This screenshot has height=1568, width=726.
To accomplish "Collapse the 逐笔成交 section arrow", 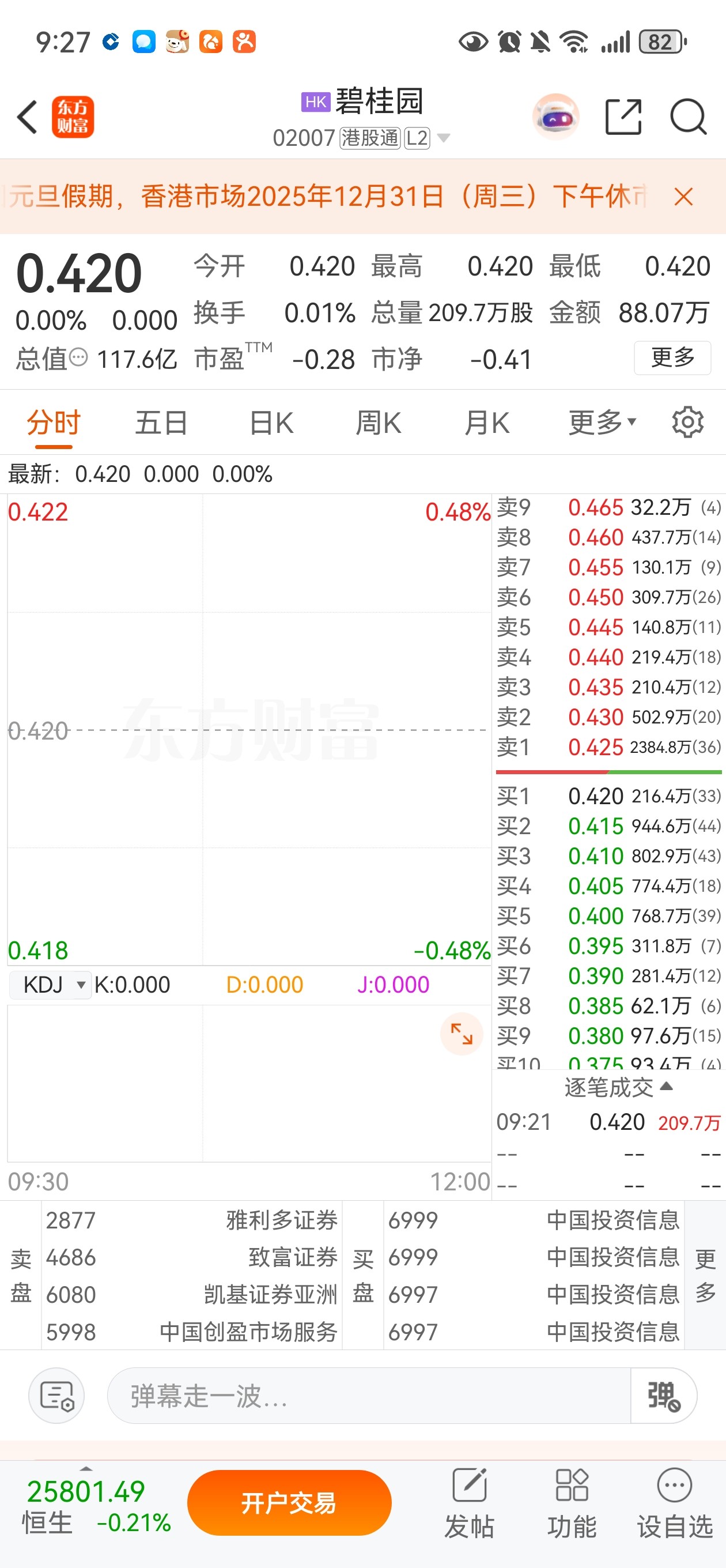I will [666, 1087].
